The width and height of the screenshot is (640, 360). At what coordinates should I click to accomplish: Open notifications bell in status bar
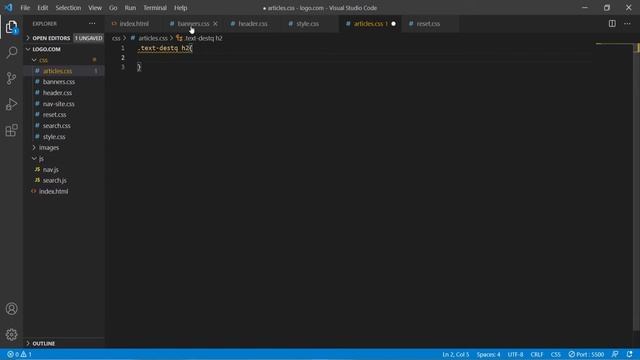(x=630, y=354)
